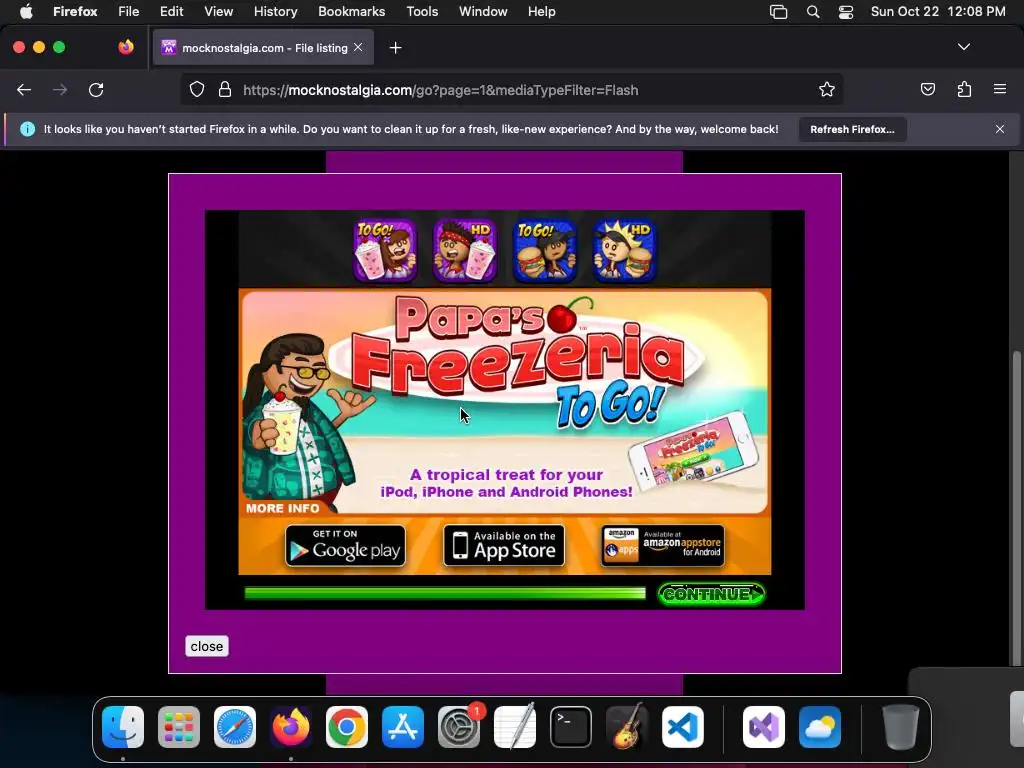Open Finder from the Dock
1024x768 pixels.
click(123, 727)
